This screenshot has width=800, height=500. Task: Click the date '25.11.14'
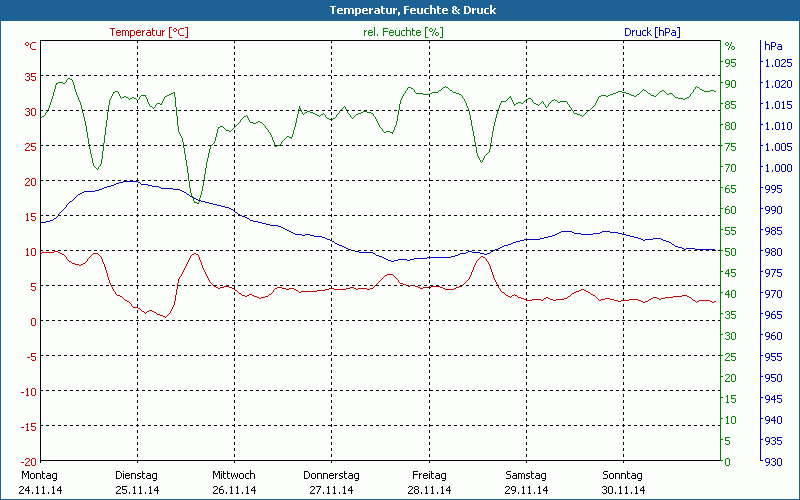point(137,490)
